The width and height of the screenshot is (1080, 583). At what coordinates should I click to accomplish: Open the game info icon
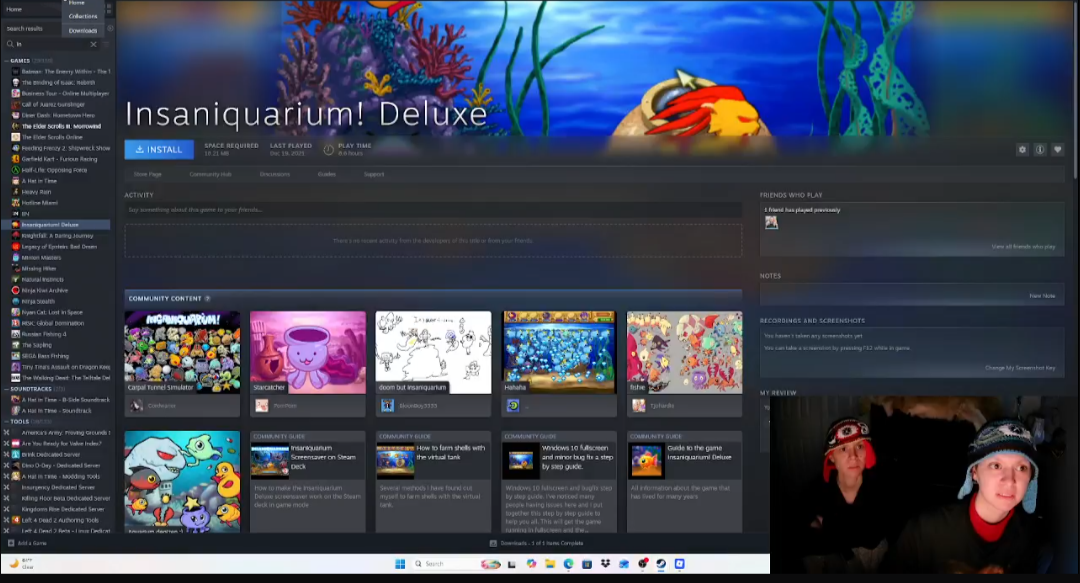[x=1040, y=150]
